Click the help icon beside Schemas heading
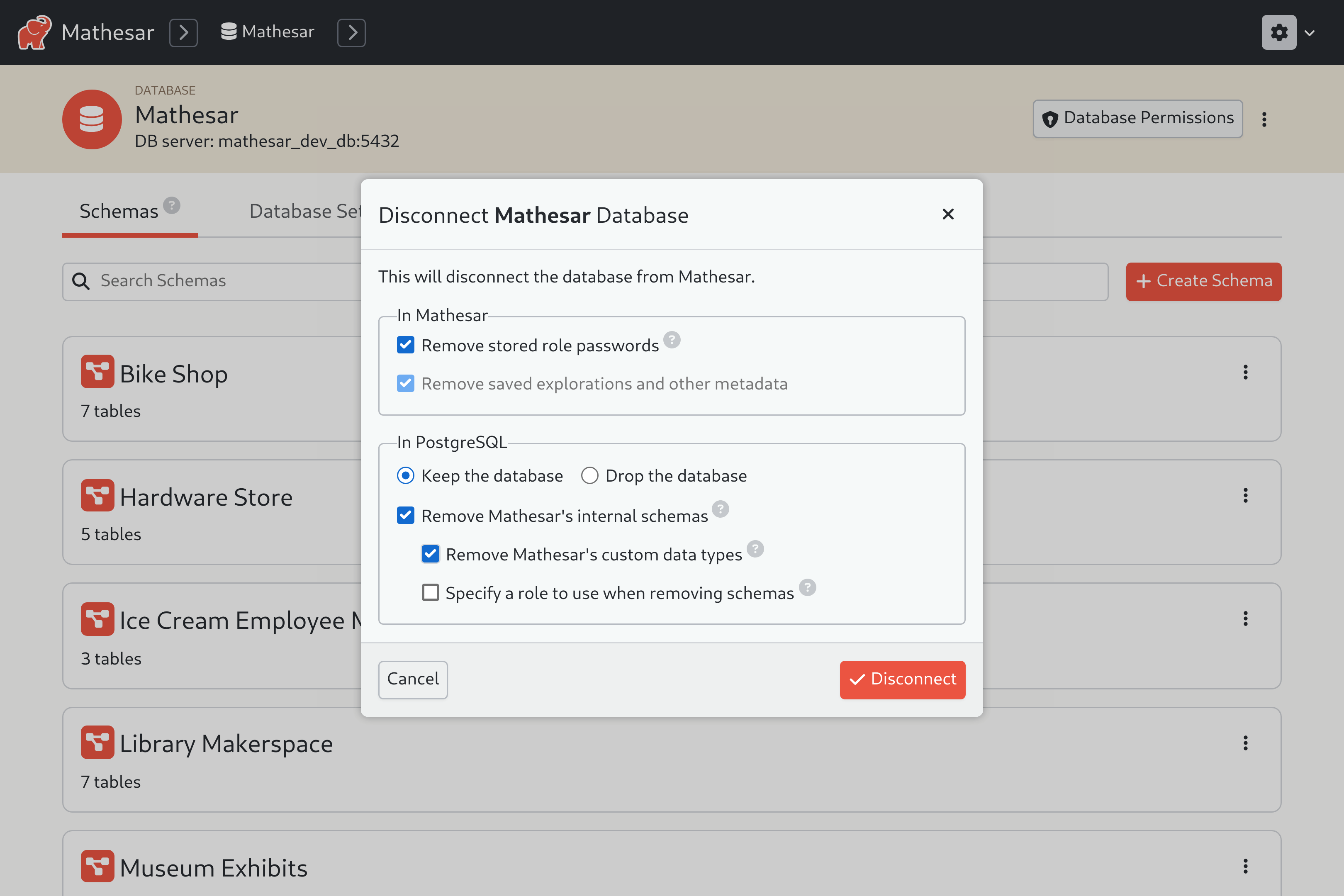Screen dimensions: 1344x896 click(171, 205)
